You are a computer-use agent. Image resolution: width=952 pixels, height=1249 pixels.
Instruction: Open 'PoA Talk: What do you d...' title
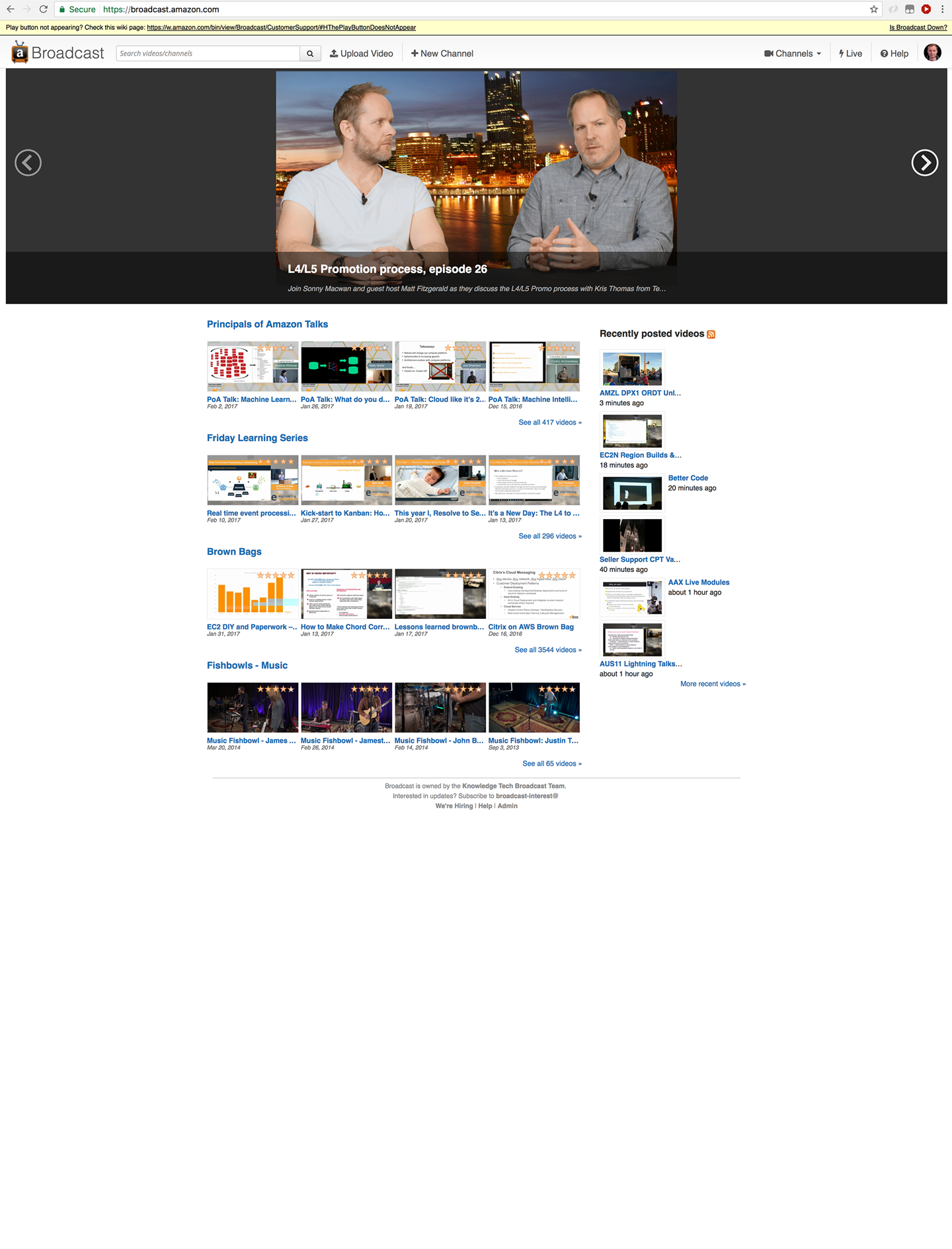(x=345, y=399)
